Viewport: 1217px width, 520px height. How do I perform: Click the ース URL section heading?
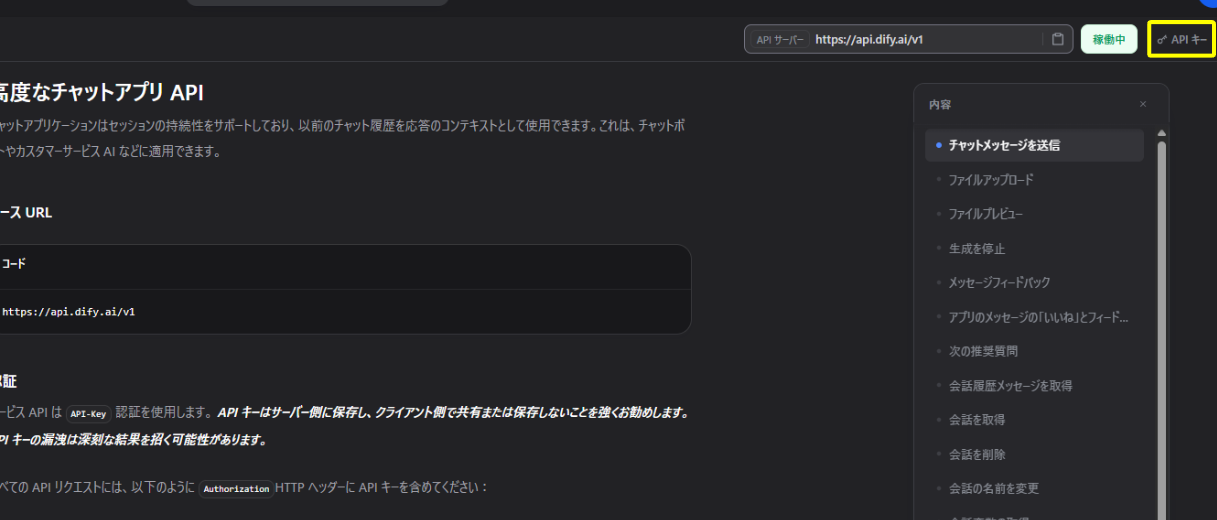pos(26,213)
